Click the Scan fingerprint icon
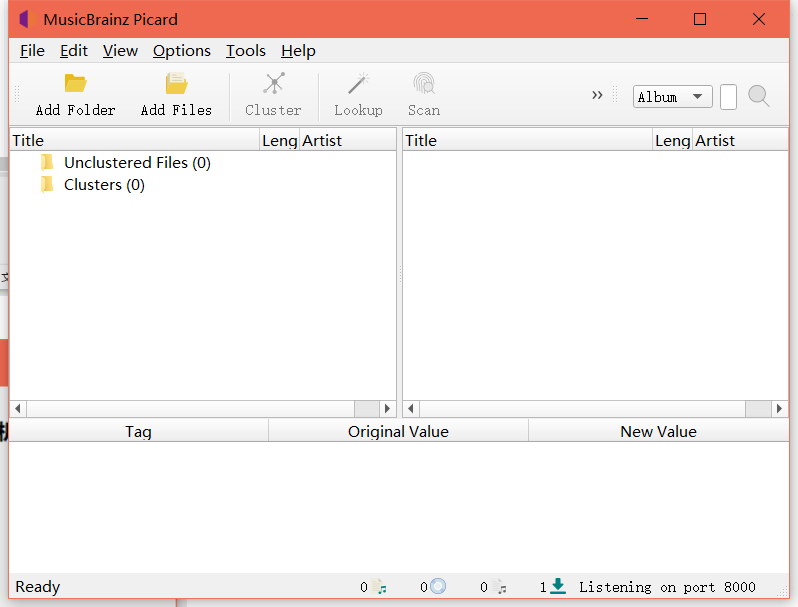The image size is (798, 607). pyautogui.click(x=423, y=83)
